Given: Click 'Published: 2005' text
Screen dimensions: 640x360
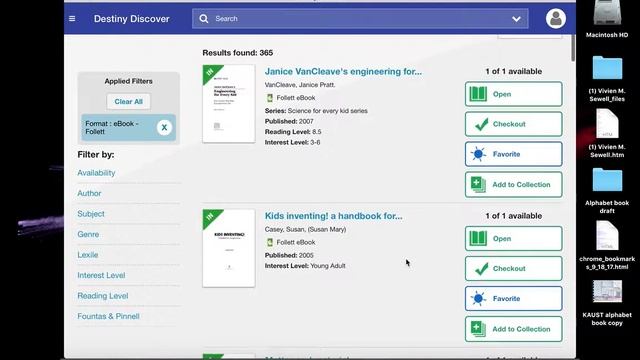Looking at the screenshot, I should pos(289,256).
